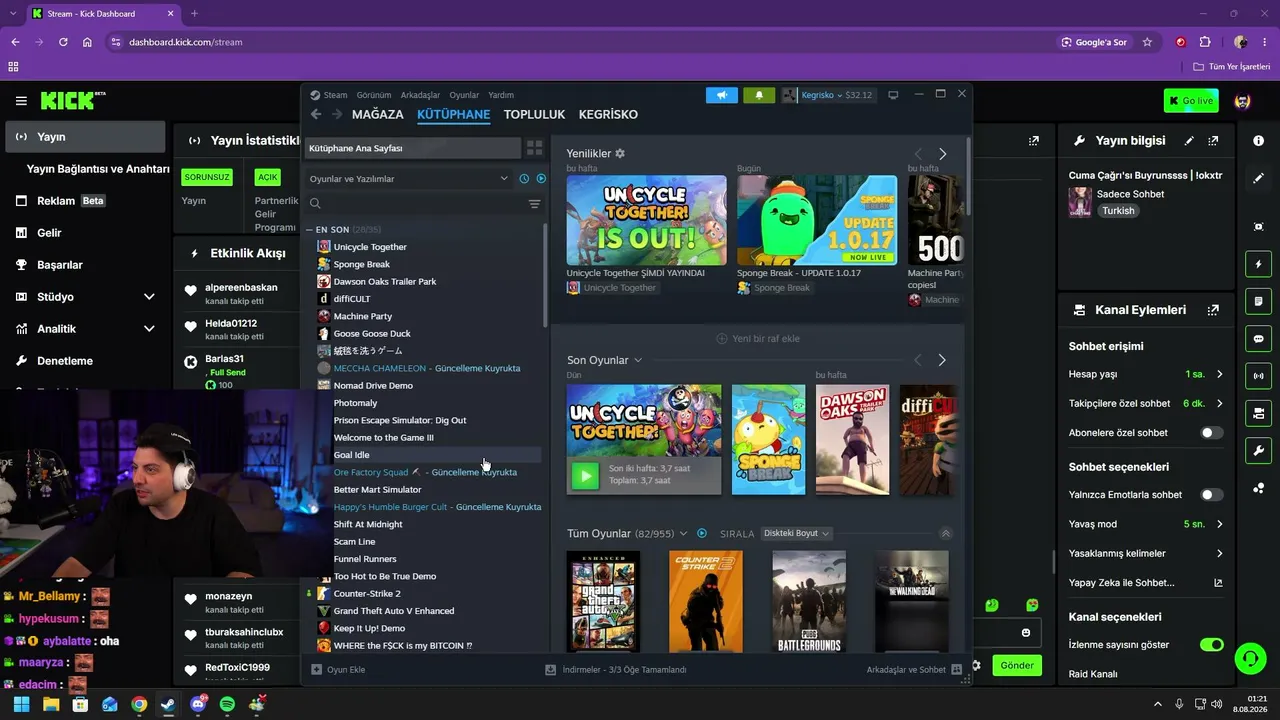Screen dimensions: 1280x720
Task: Click the recent-activity clock filter in Steam library
Action: [524, 179]
